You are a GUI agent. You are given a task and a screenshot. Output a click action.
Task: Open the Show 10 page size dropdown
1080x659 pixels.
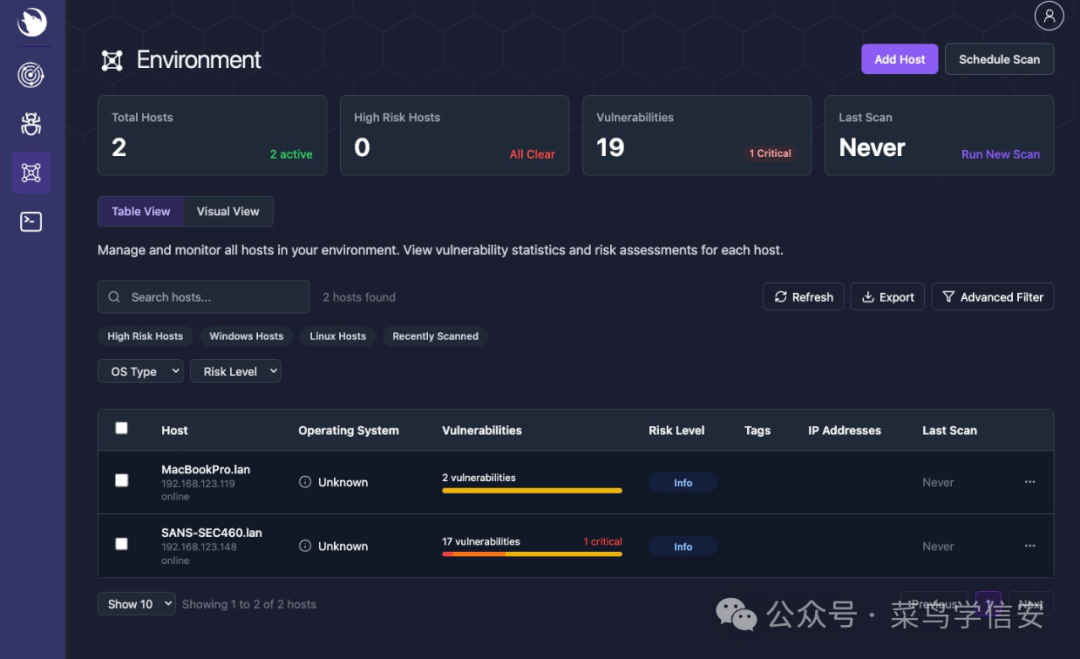(x=136, y=604)
